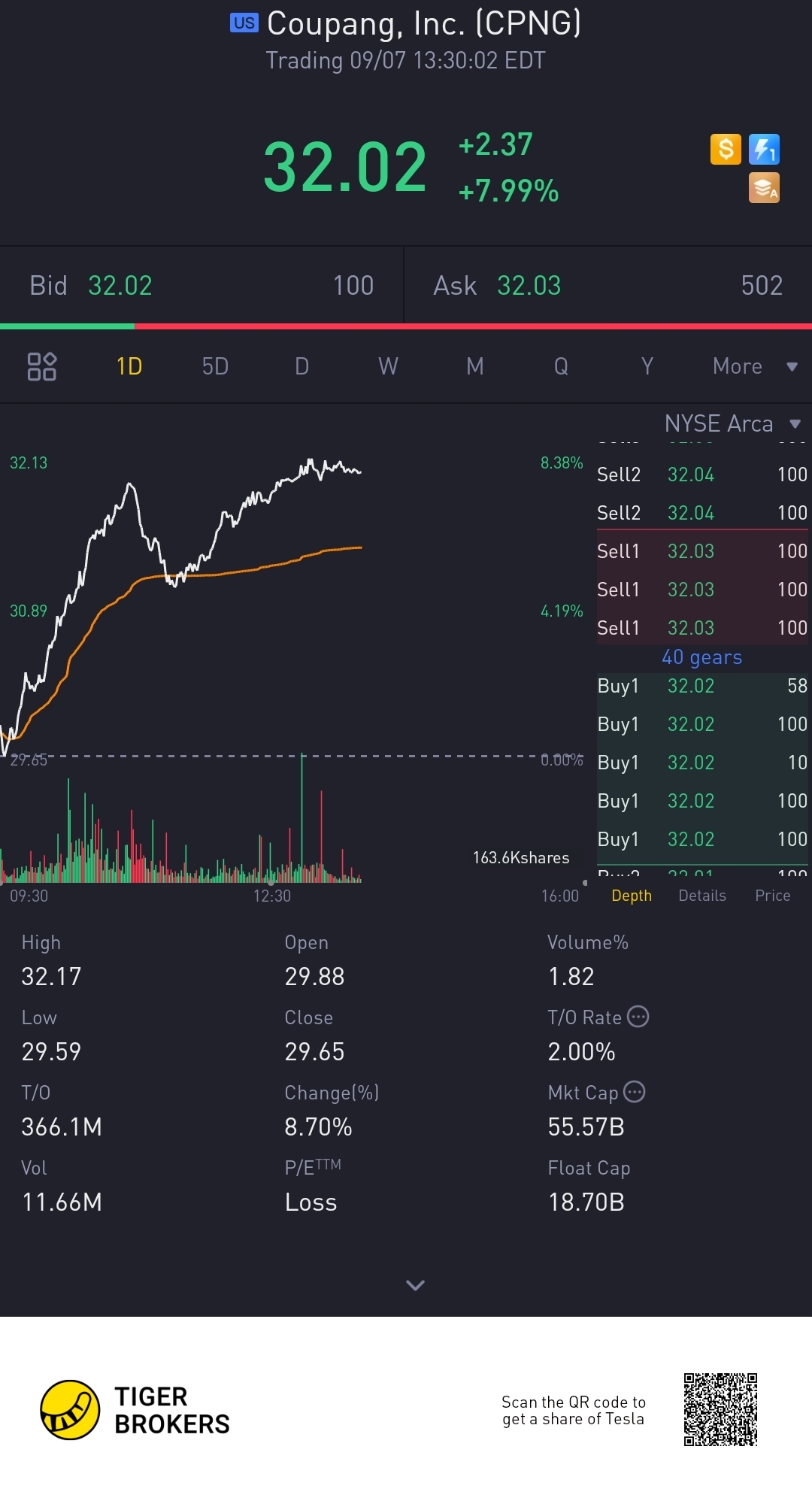Tap the Open value 29.88
812x1504 pixels.
tap(314, 977)
